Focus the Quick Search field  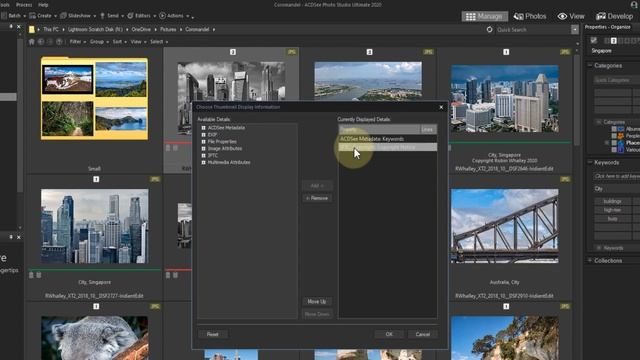click(533, 29)
